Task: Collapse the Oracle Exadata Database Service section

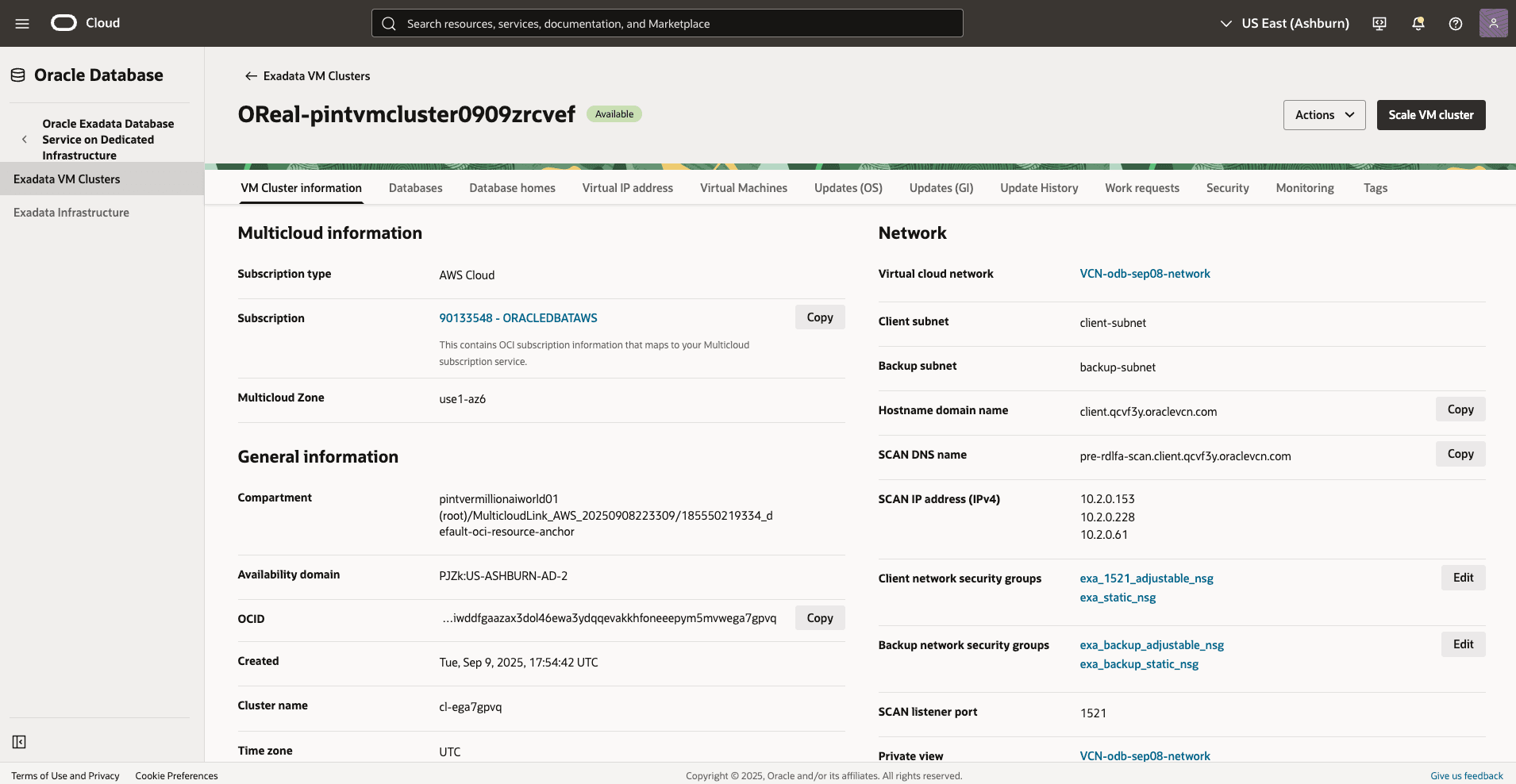Action: pos(25,139)
